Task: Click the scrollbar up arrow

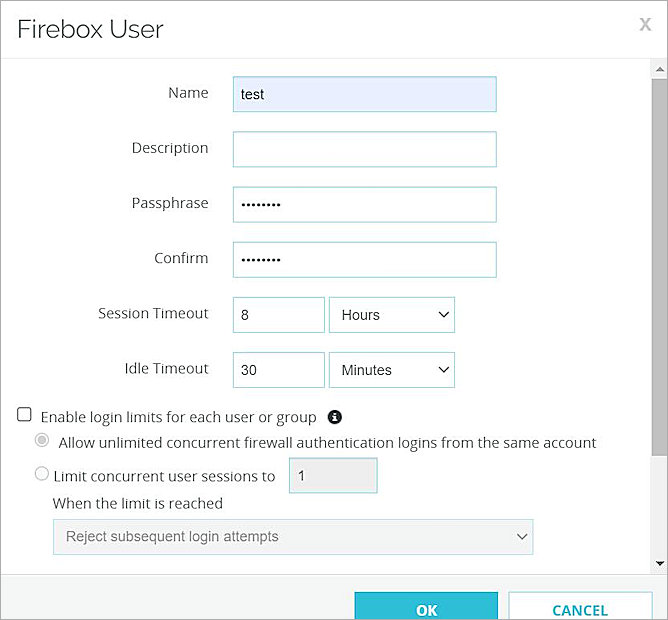Action: [x=659, y=71]
